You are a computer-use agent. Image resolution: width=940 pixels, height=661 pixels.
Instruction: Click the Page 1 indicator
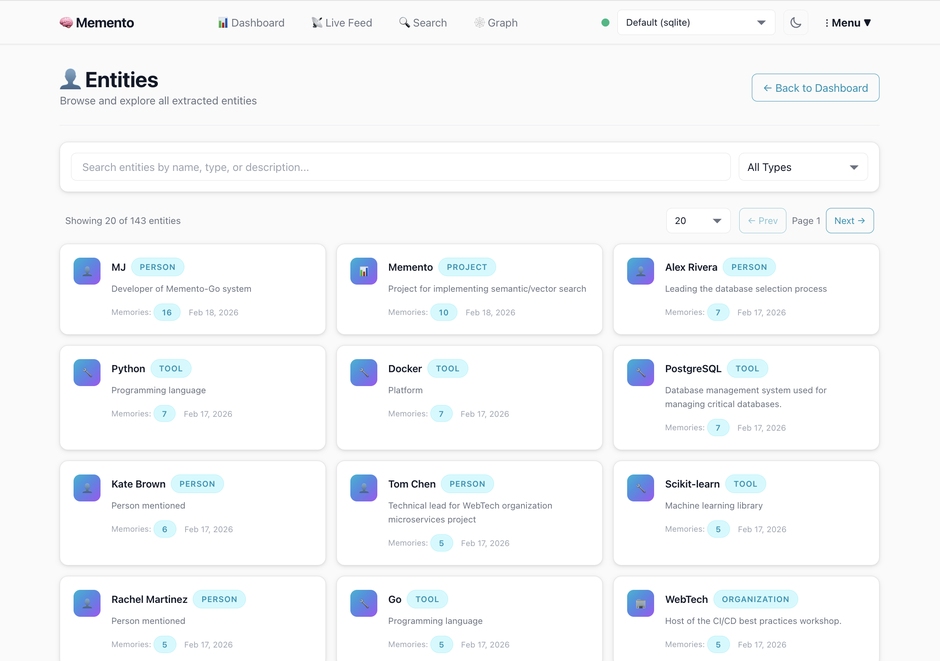coord(806,221)
